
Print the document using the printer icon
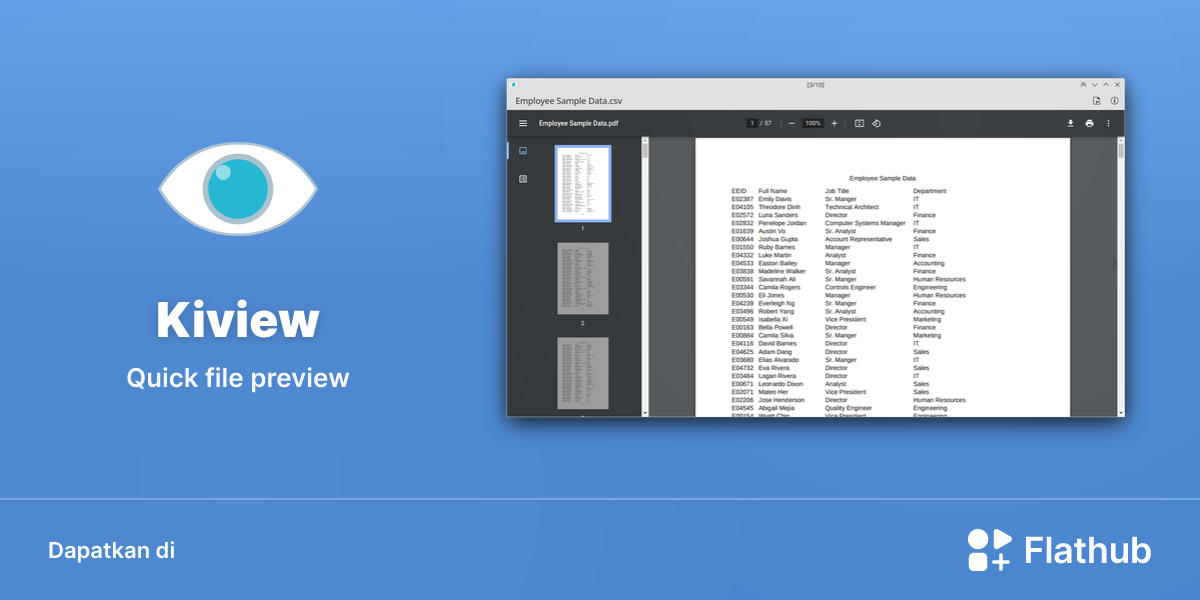1089,123
